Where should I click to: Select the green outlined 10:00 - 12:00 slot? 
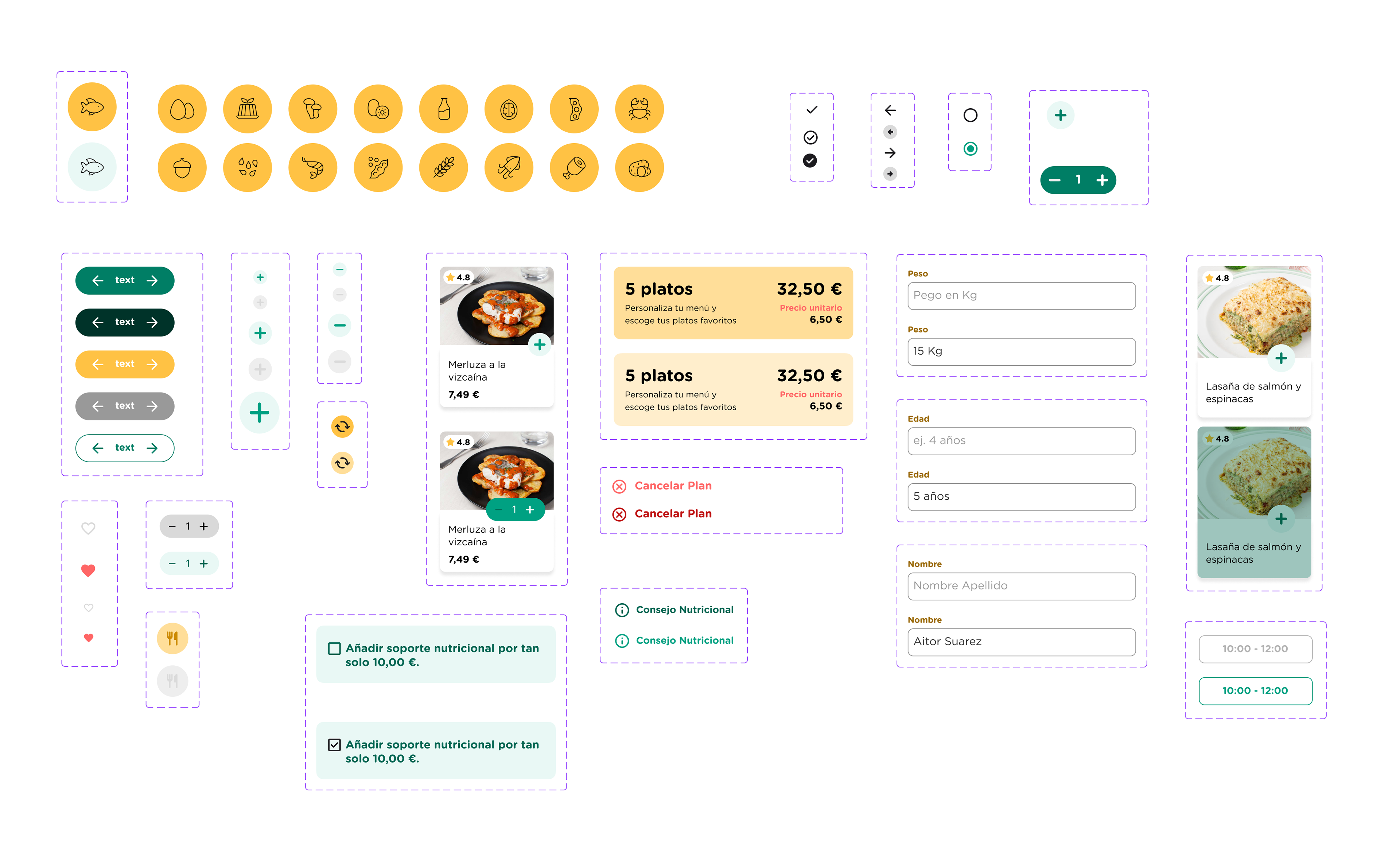(x=1255, y=690)
